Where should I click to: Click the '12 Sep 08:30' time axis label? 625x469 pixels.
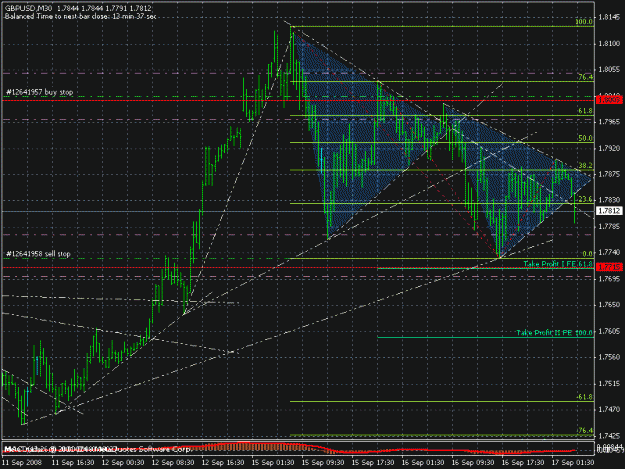coord(173,463)
